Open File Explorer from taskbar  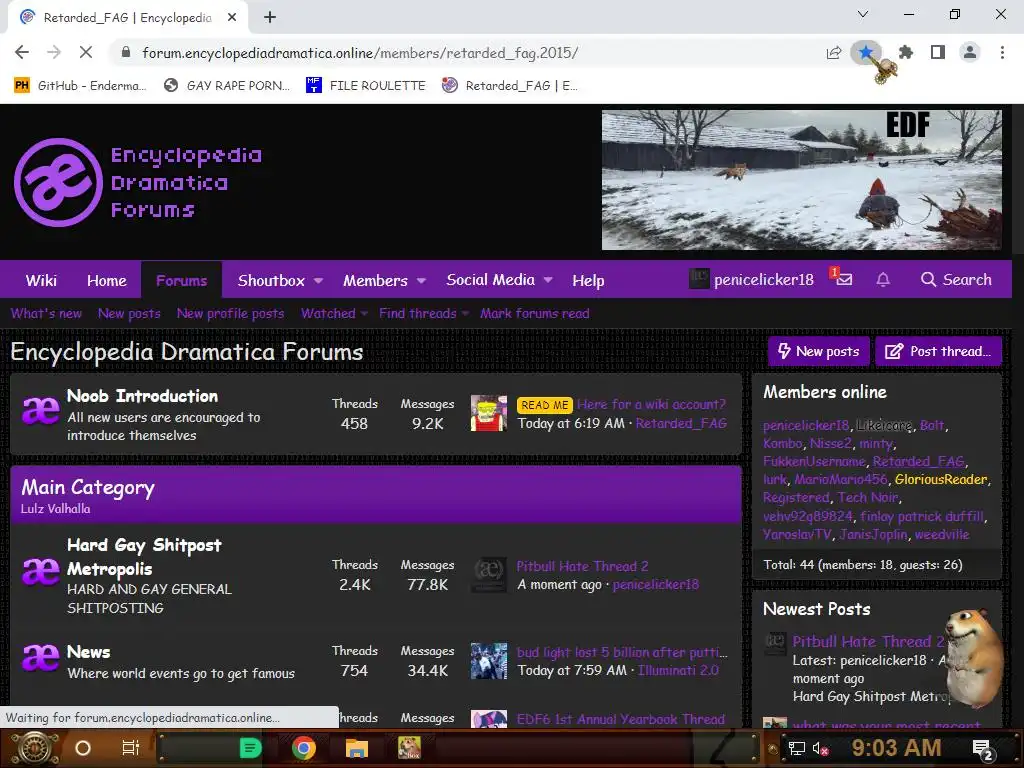[357, 748]
